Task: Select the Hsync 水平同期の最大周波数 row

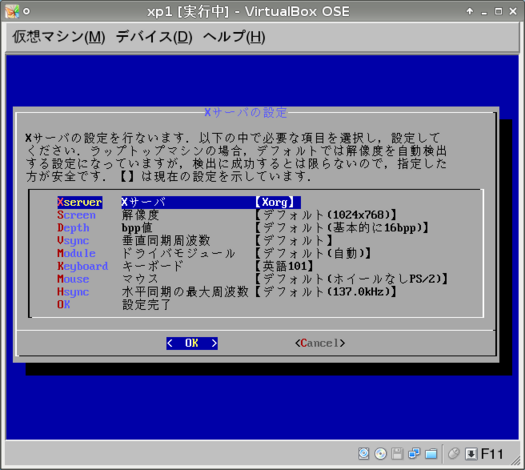Action: pyautogui.click(x=227, y=292)
